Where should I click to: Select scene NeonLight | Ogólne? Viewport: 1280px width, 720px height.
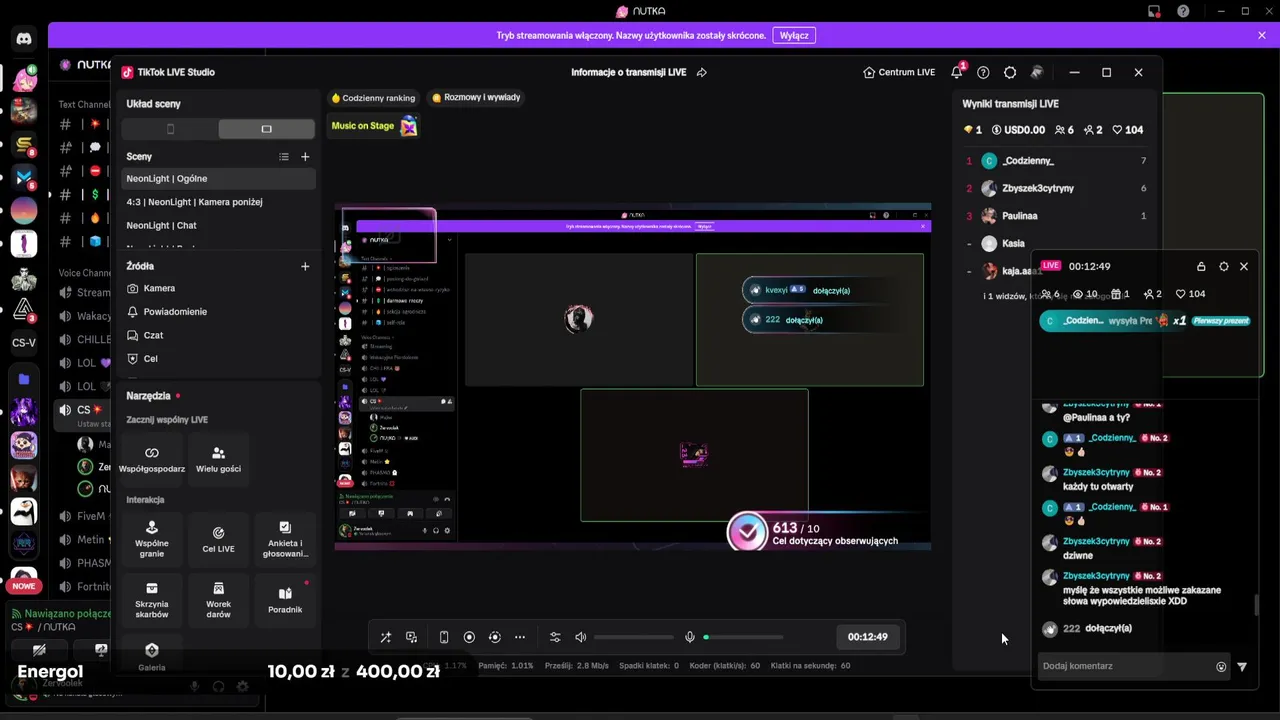(218, 179)
